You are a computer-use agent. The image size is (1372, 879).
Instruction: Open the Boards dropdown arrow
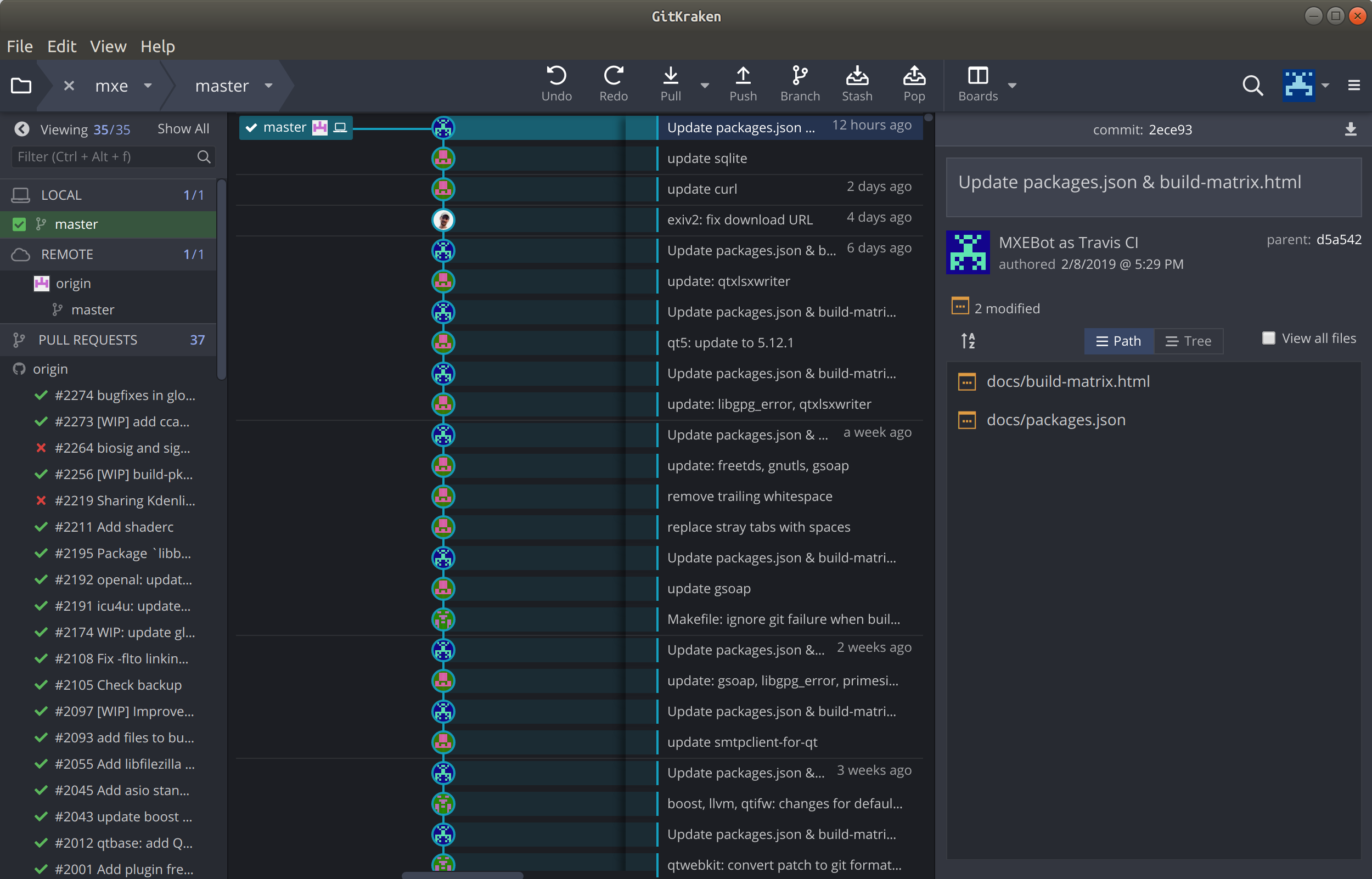pos(1012,86)
